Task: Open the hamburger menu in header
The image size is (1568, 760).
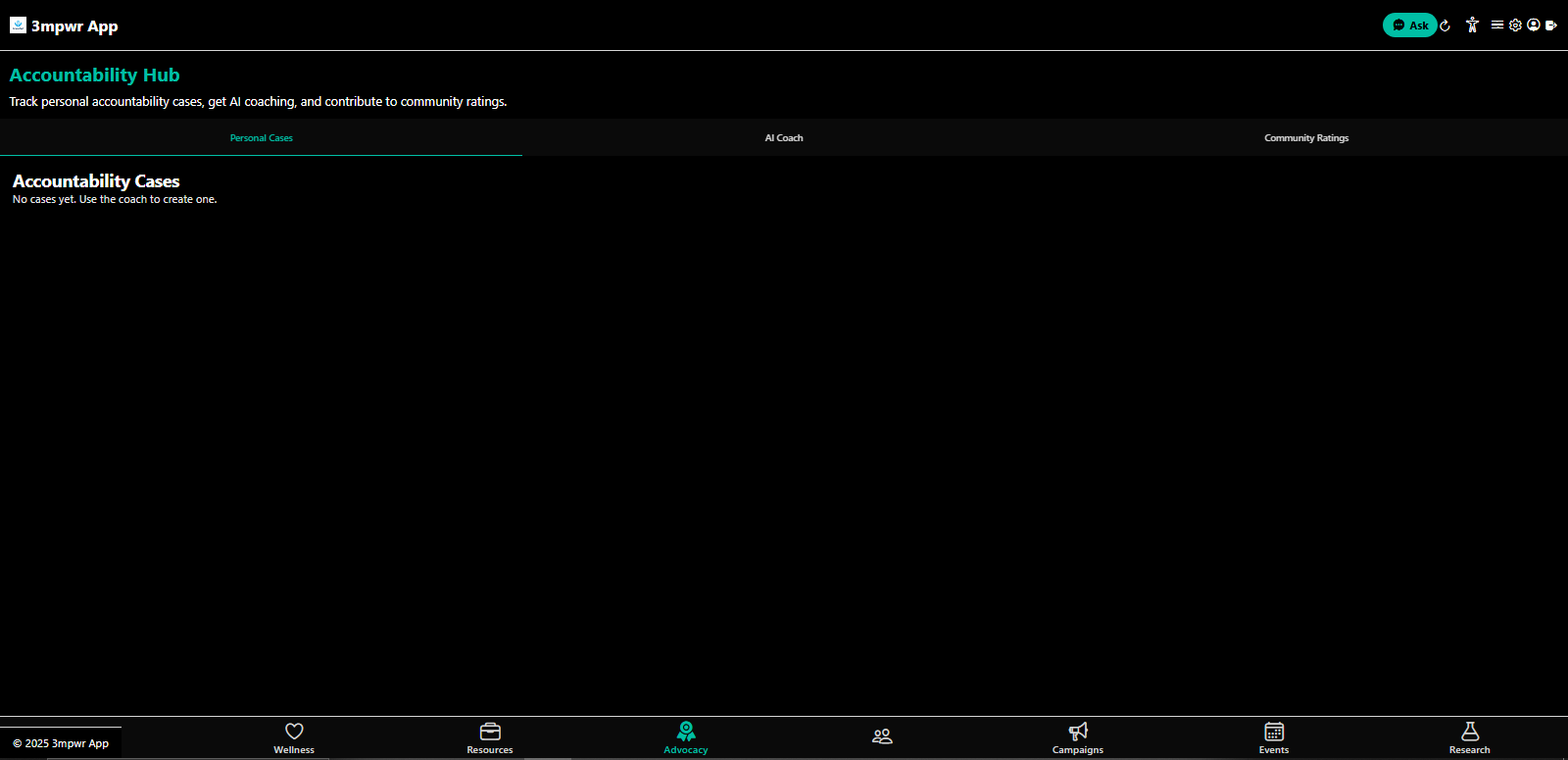Action: [x=1497, y=25]
